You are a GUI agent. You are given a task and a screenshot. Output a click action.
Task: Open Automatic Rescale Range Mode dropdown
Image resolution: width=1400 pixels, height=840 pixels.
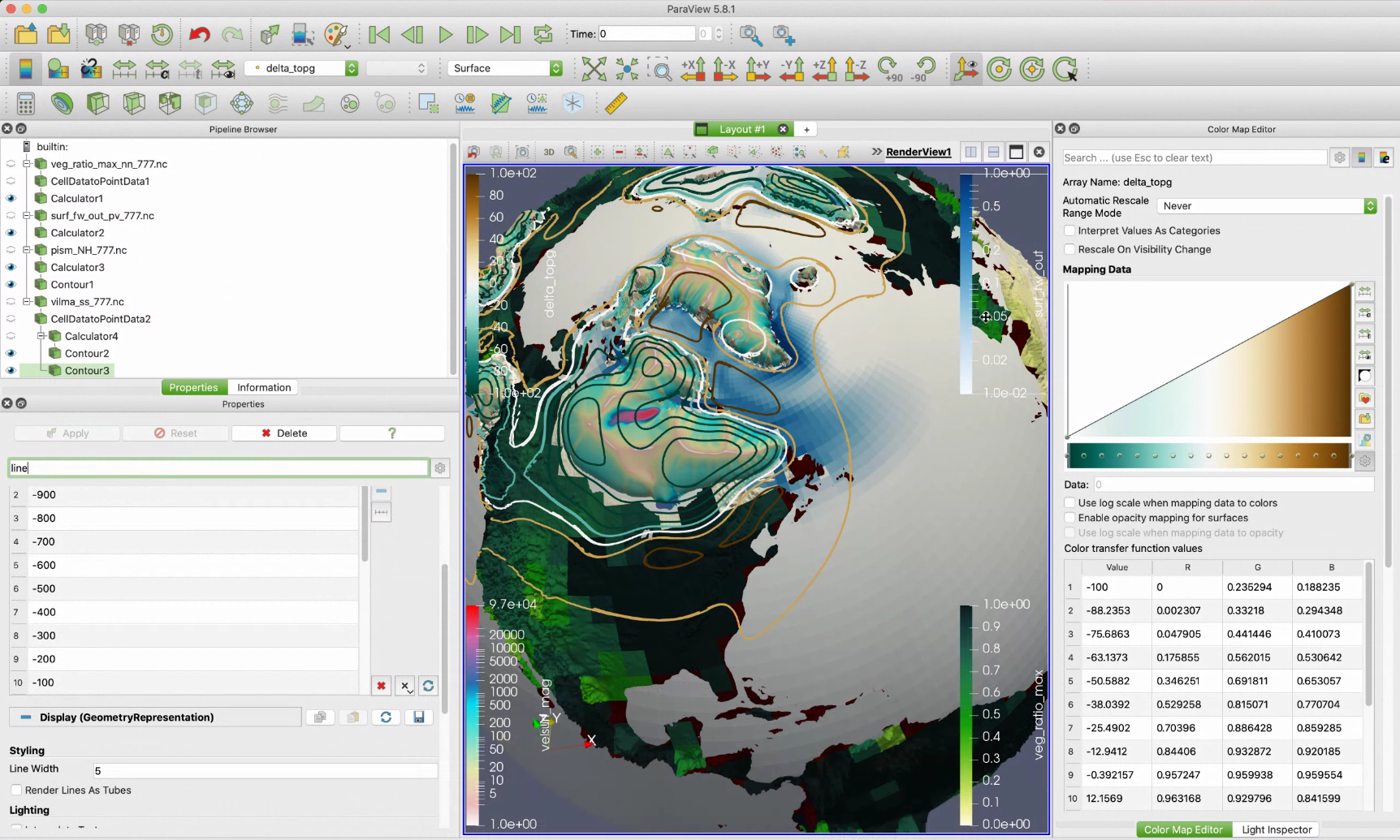coord(1266,206)
